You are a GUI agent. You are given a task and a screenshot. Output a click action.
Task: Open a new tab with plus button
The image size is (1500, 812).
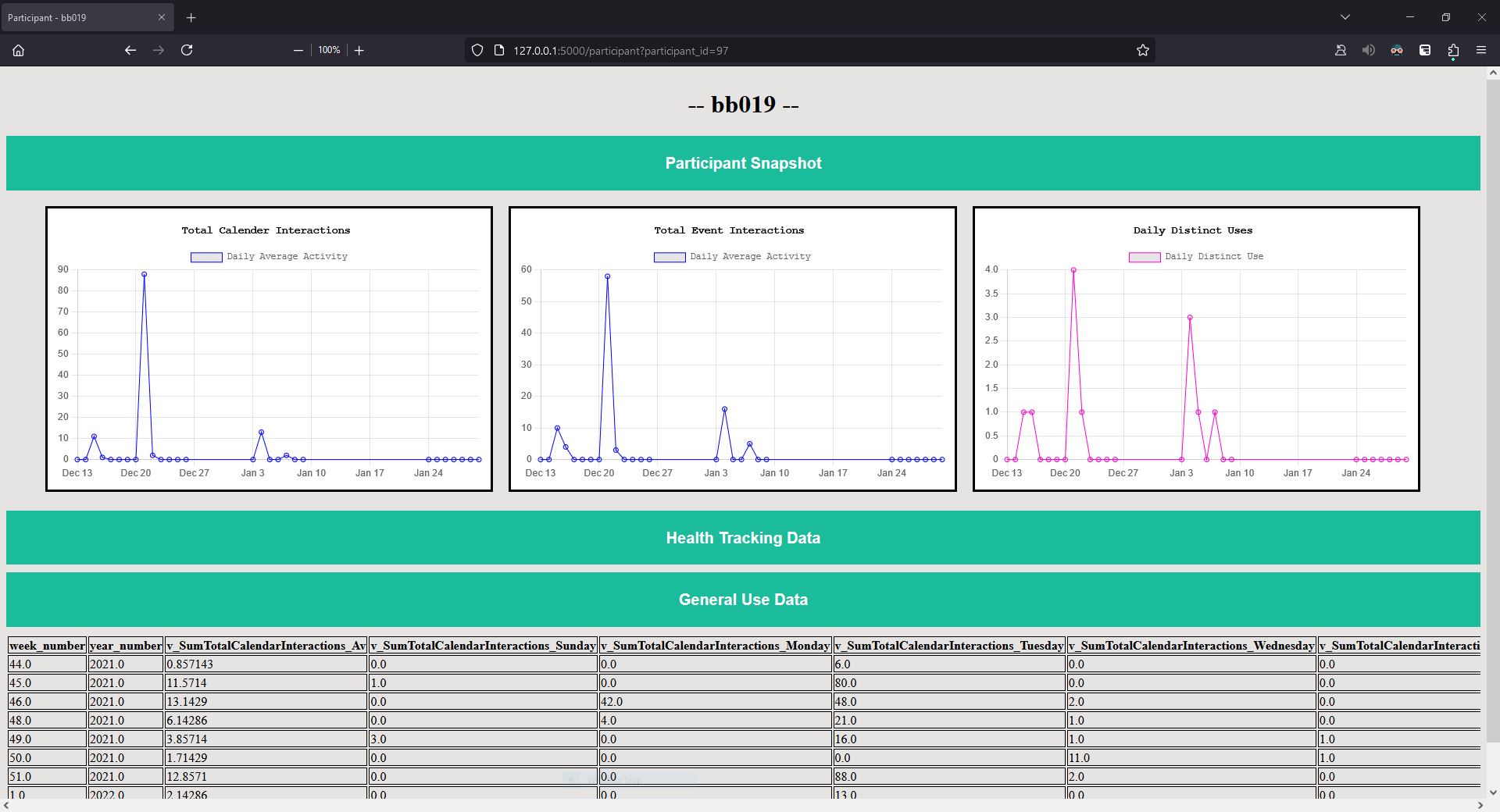pos(191,17)
